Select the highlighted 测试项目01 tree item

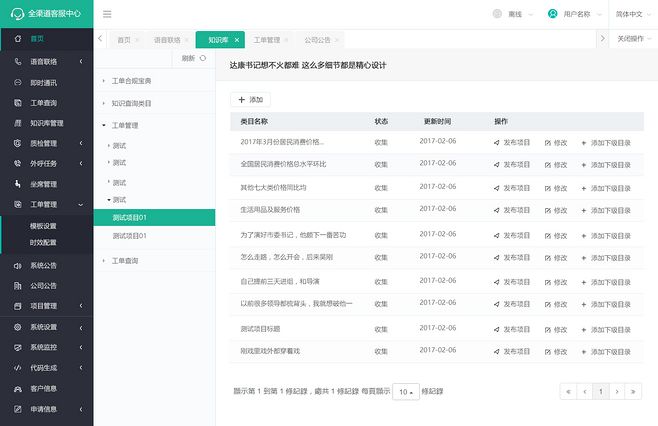(x=154, y=217)
